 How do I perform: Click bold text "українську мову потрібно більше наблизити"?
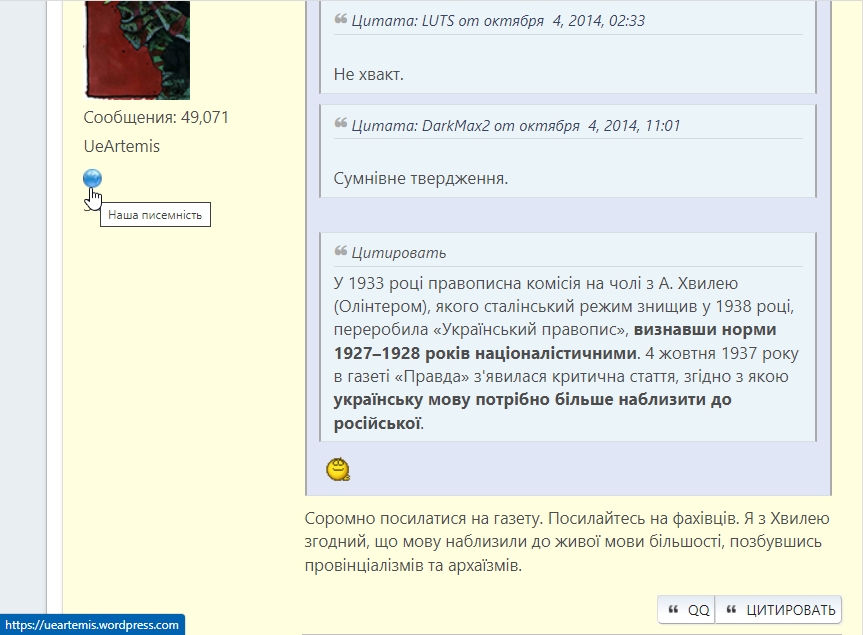tap(530, 400)
